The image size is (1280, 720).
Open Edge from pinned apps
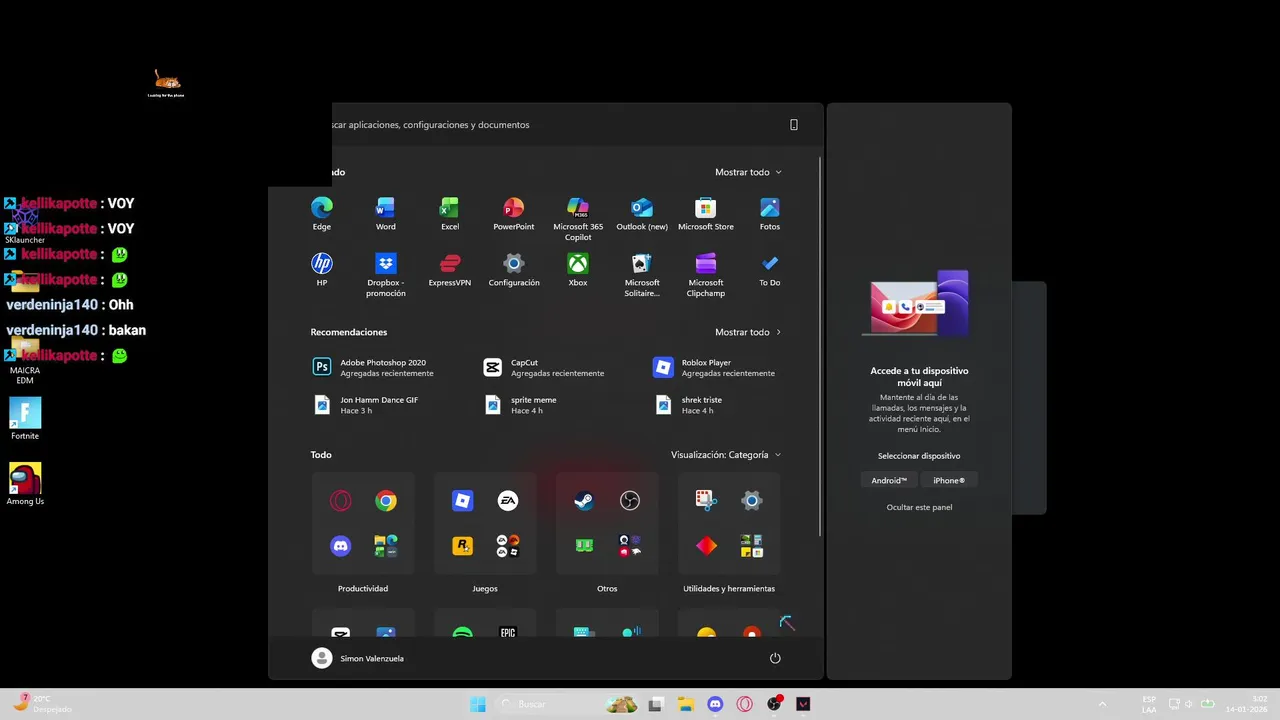tap(321, 214)
